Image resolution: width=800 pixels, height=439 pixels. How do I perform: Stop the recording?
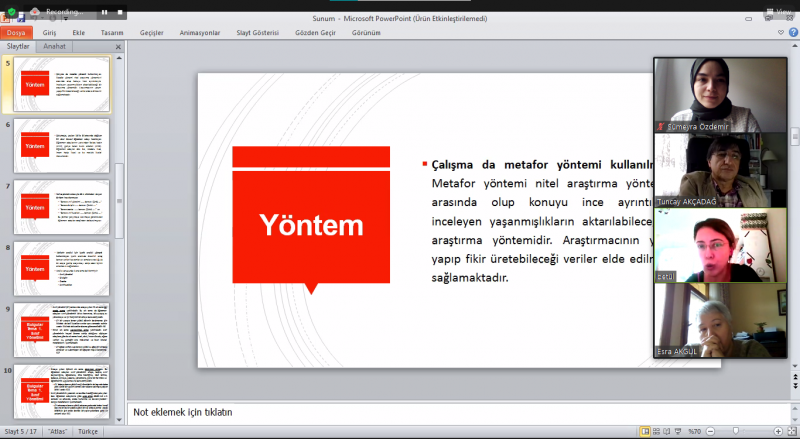[x=119, y=12]
